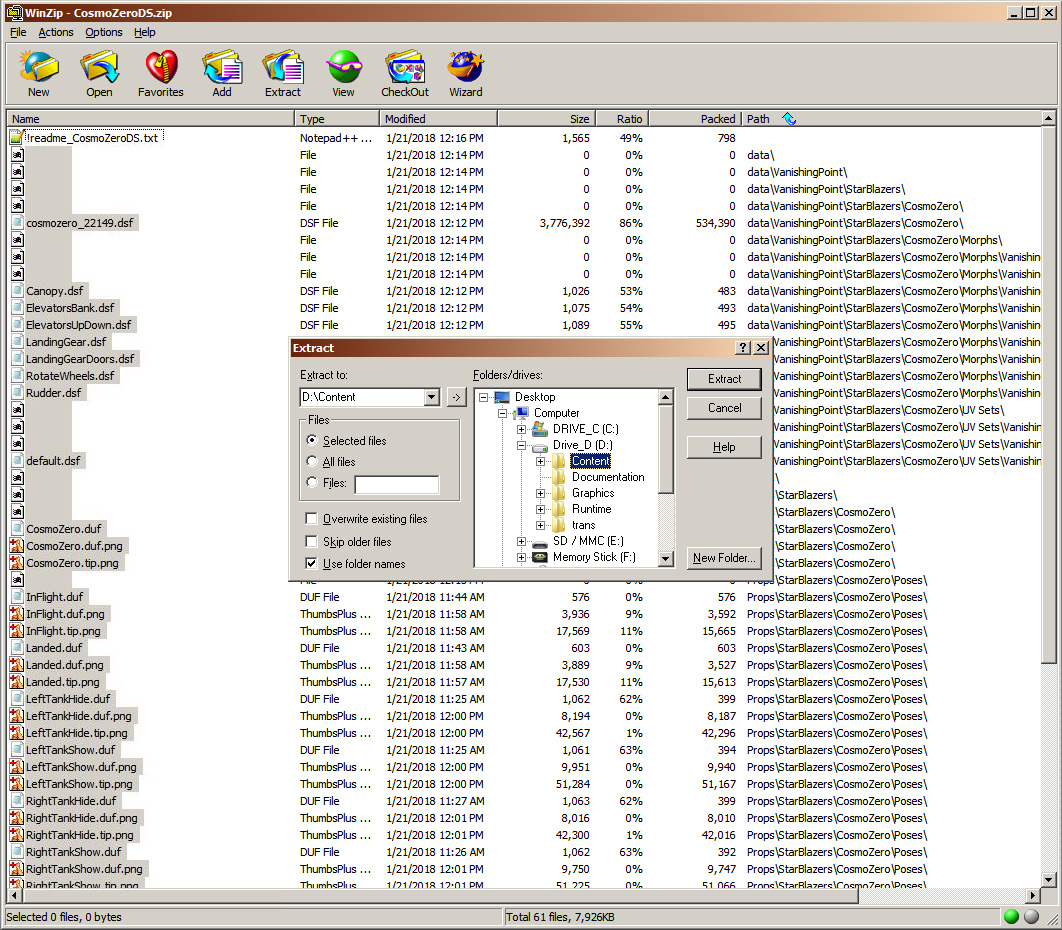1062x930 pixels.
Task: Enable 'Skip older files' checkbox
Action: [312, 541]
